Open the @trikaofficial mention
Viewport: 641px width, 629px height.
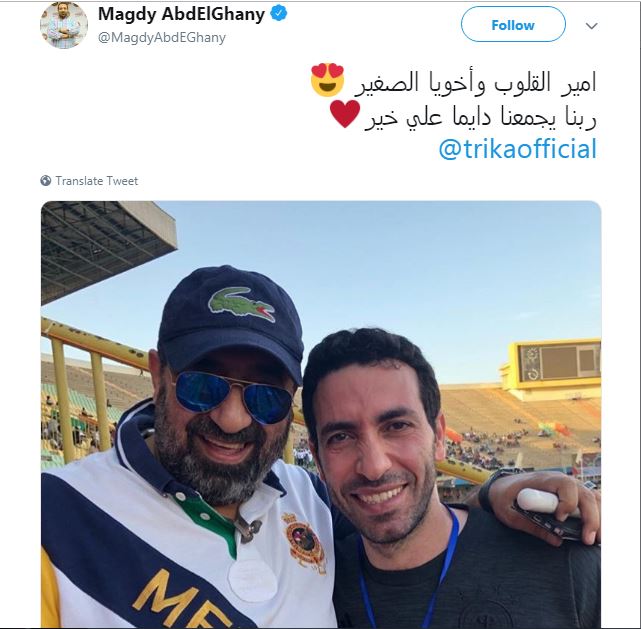[518, 149]
